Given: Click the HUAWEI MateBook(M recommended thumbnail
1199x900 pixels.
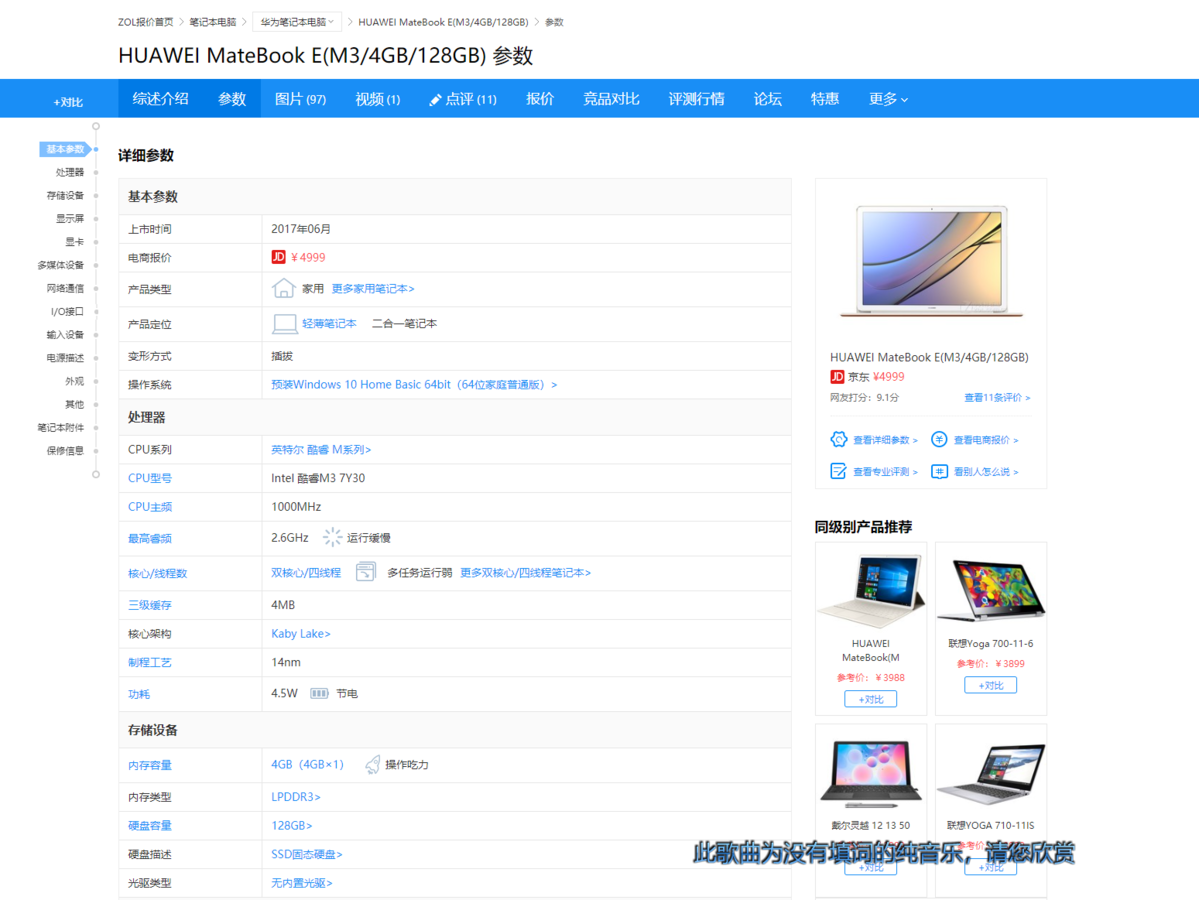Looking at the screenshot, I should [x=871, y=592].
